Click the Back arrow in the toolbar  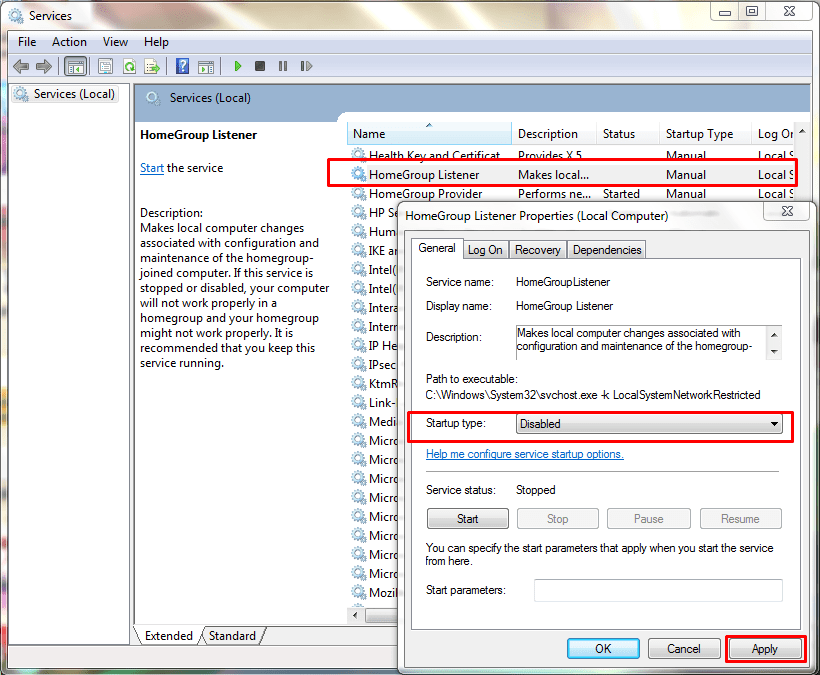21,66
